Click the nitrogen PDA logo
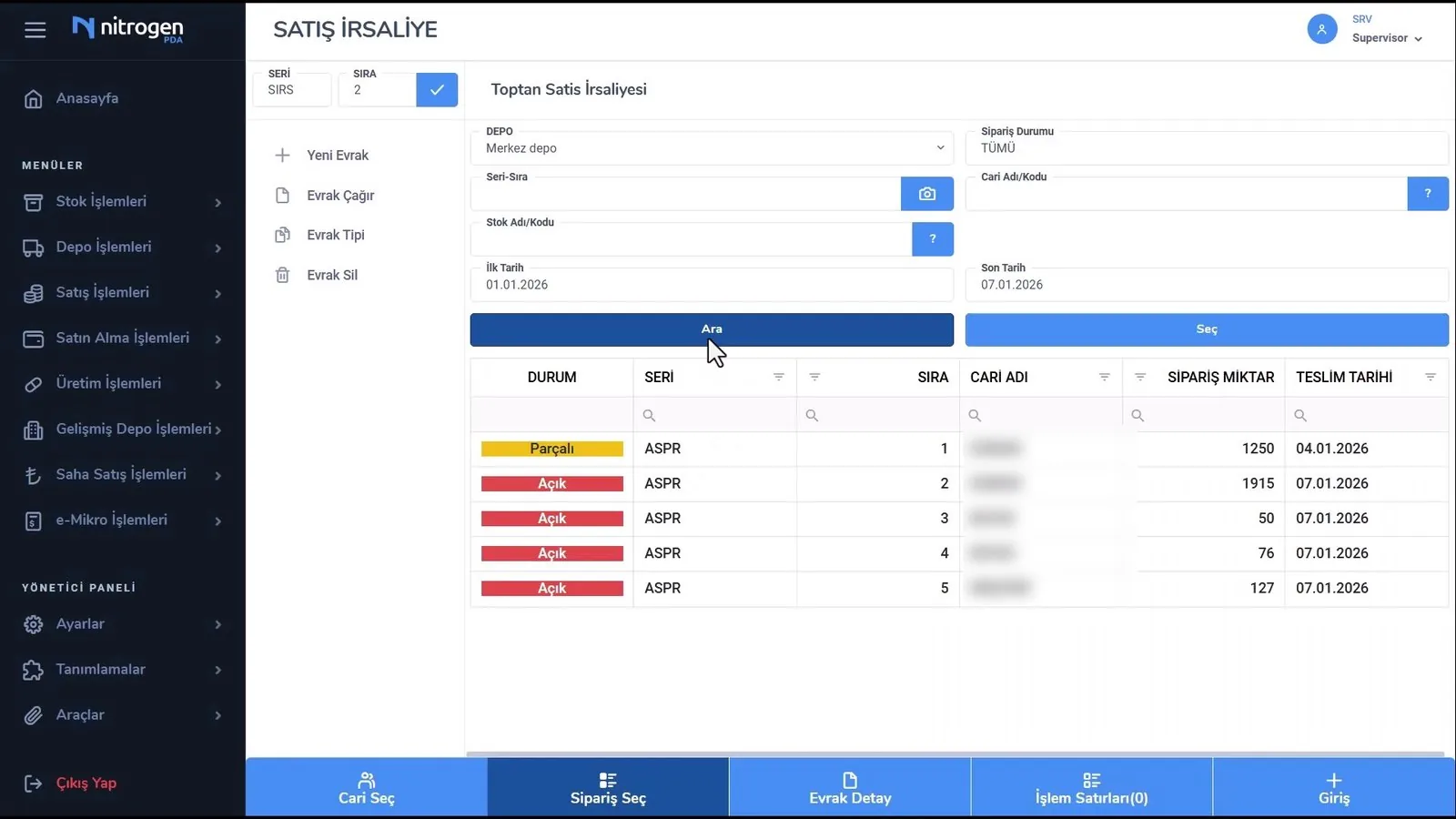 127,29
